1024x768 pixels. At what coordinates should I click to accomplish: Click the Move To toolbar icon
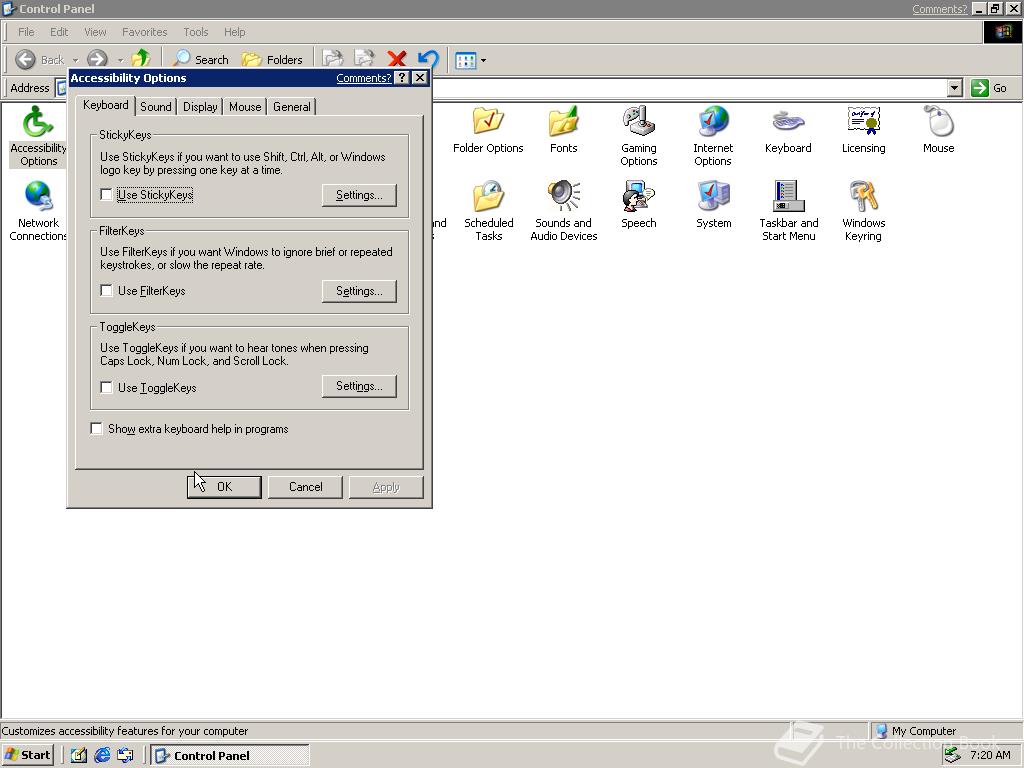pyautogui.click(x=333, y=59)
